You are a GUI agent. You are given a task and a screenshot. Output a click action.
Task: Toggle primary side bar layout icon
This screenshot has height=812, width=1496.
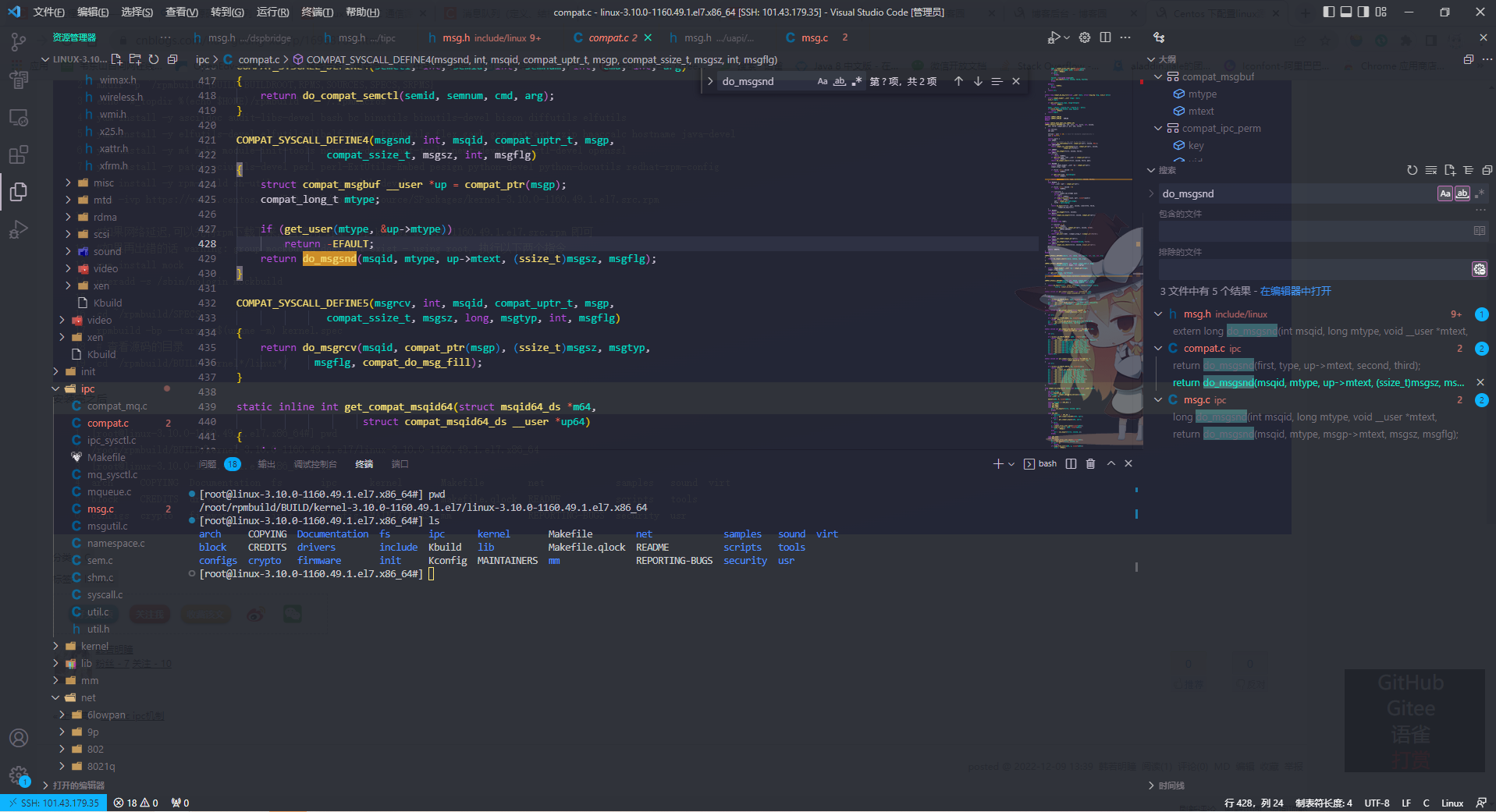(1329, 12)
